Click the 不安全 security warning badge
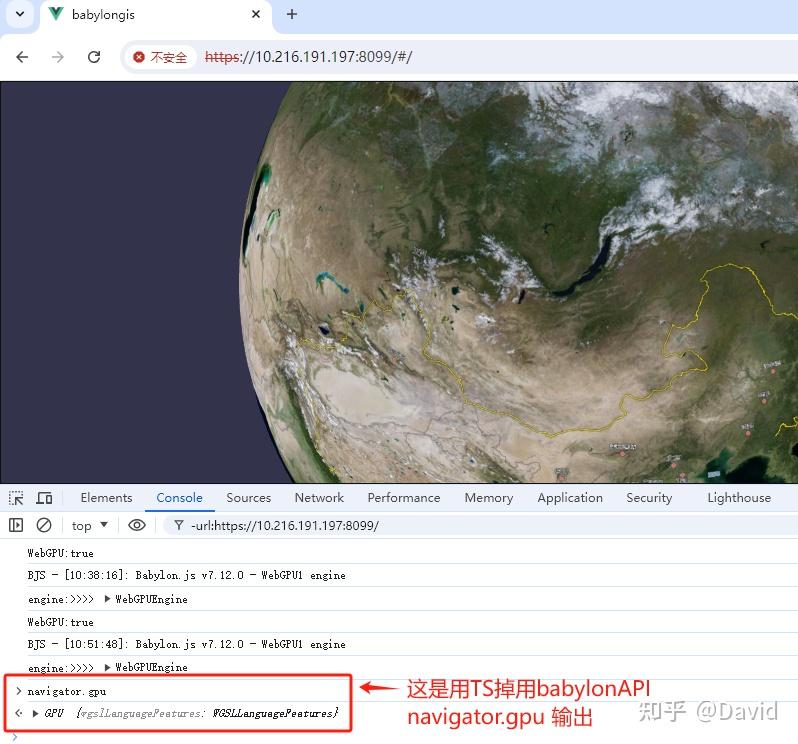 point(160,57)
